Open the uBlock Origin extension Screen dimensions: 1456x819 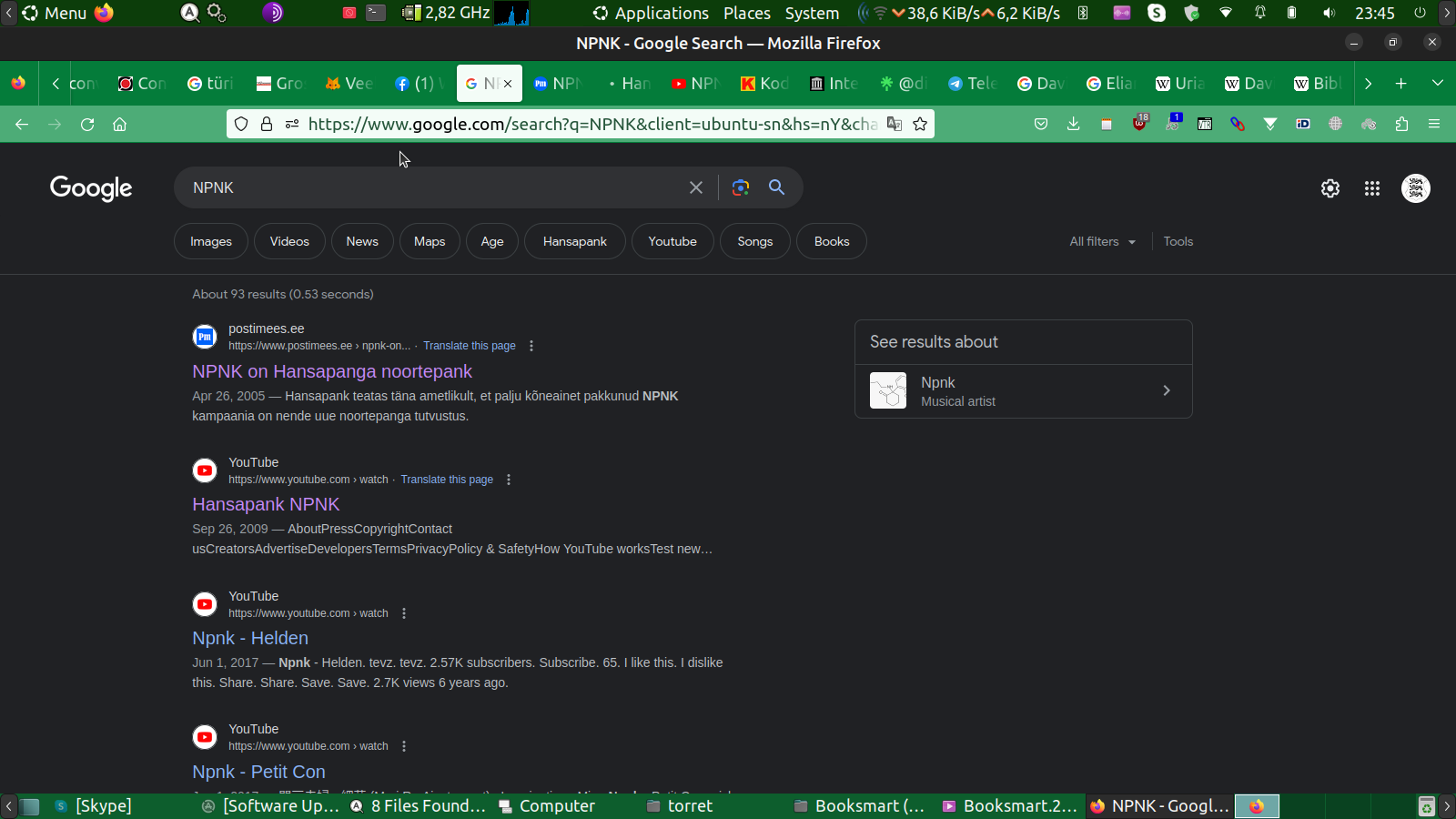(1140, 123)
